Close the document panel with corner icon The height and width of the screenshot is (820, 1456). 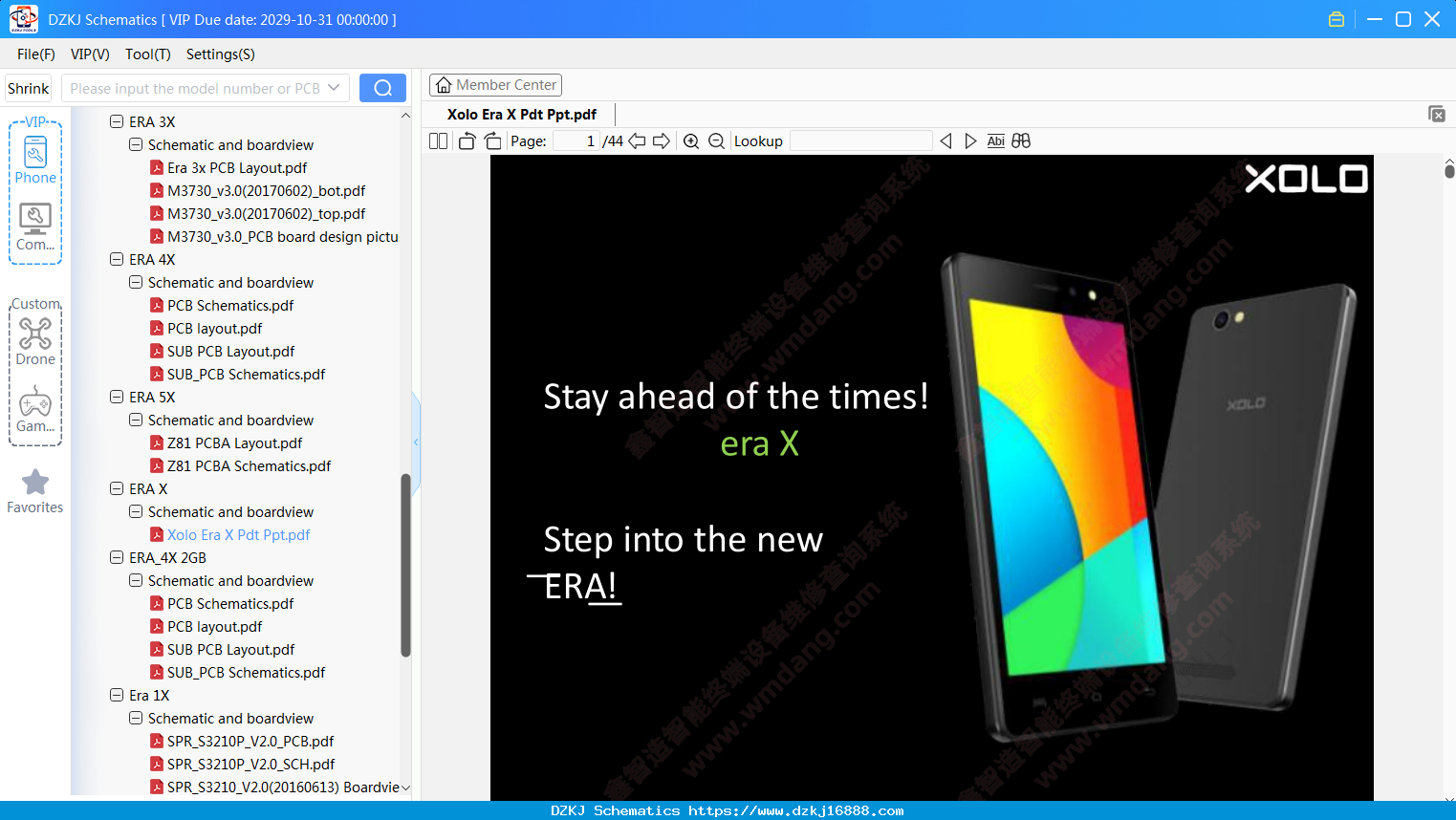point(1437,114)
